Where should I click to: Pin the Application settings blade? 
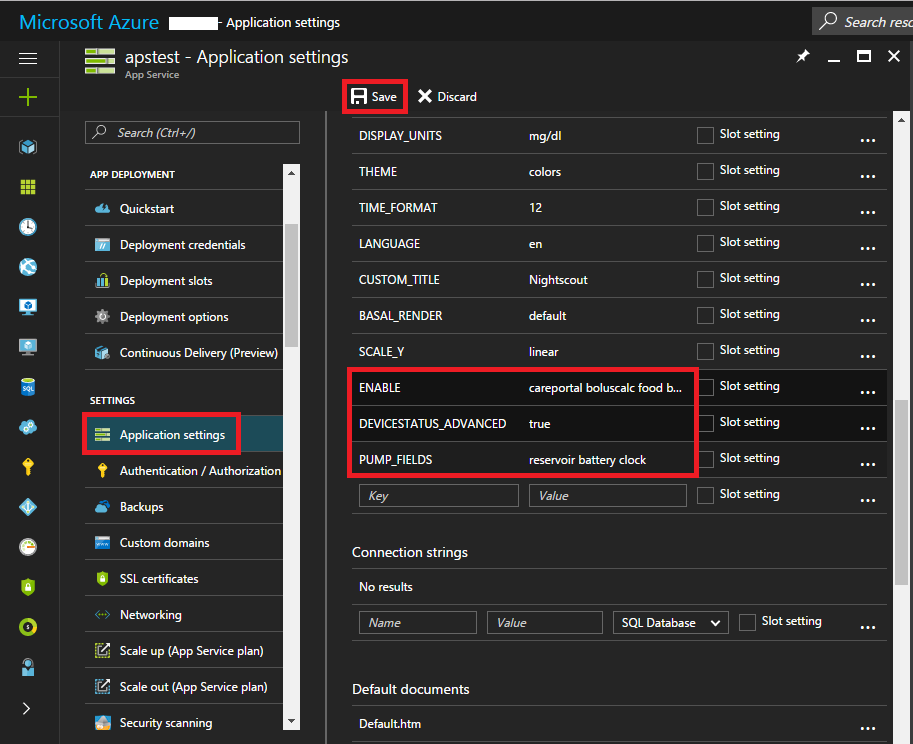tap(803, 56)
